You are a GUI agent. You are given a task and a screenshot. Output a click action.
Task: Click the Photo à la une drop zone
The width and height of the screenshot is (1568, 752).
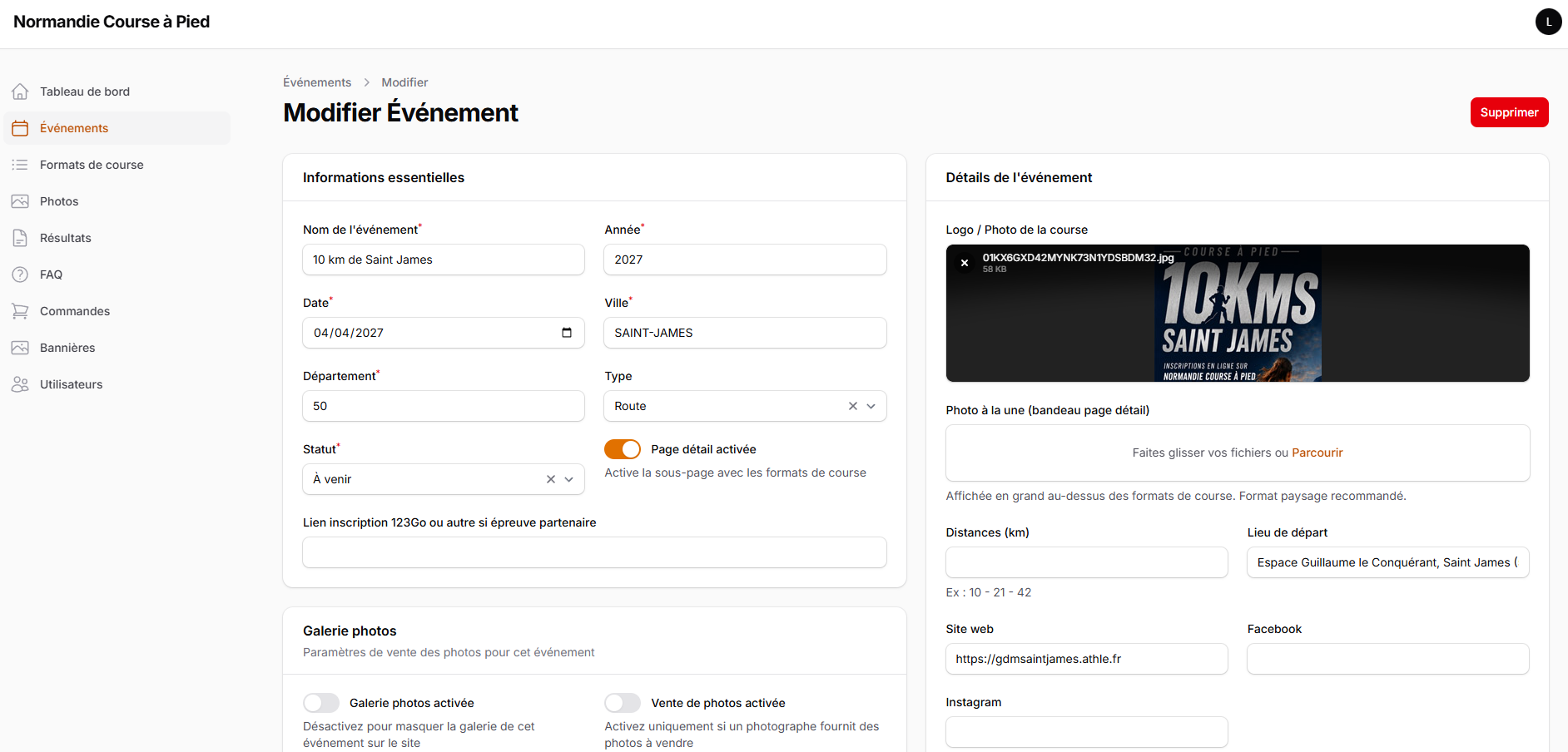pyautogui.click(x=1238, y=453)
